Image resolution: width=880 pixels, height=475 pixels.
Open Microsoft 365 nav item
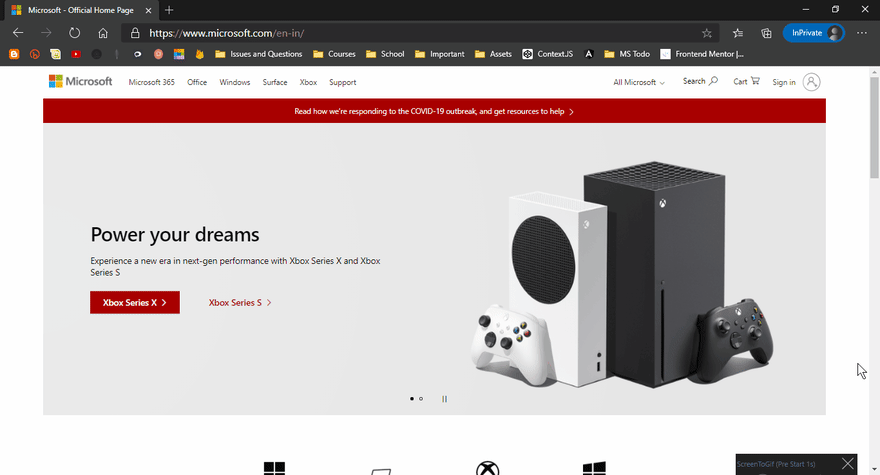[x=152, y=82]
